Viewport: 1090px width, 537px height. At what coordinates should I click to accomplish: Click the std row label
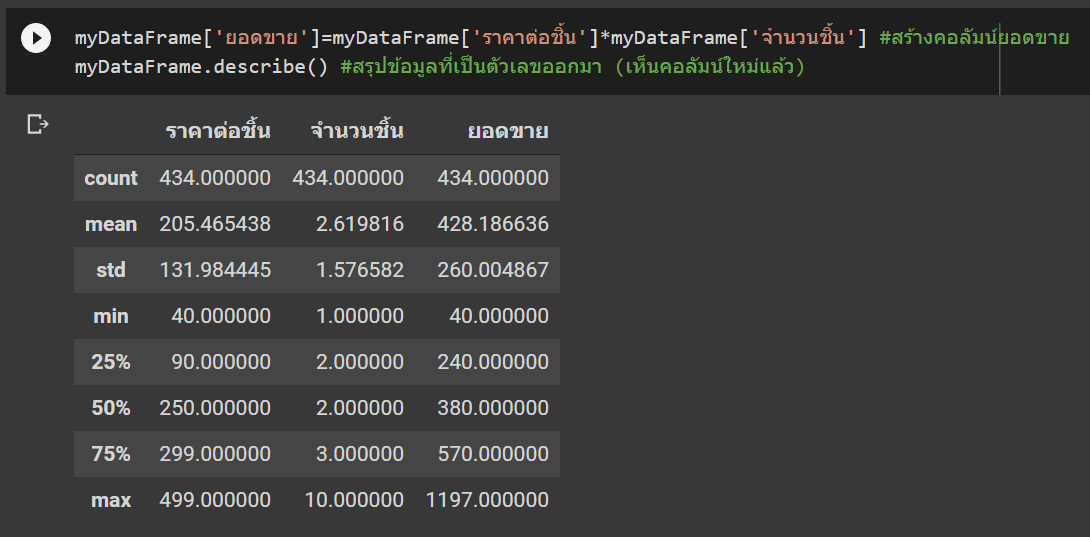[x=111, y=270]
